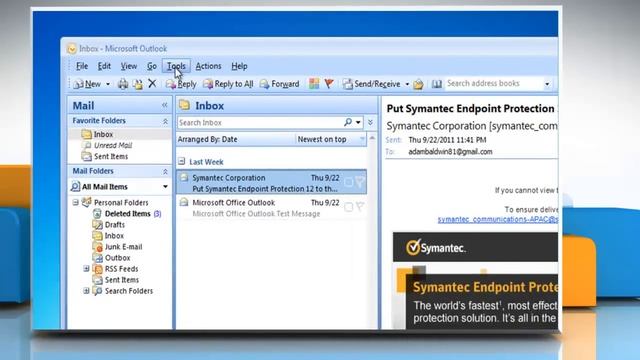Open the symantec_communications-APAC link
The height and width of the screenshot is (360, 640).
tap(498, 220)
